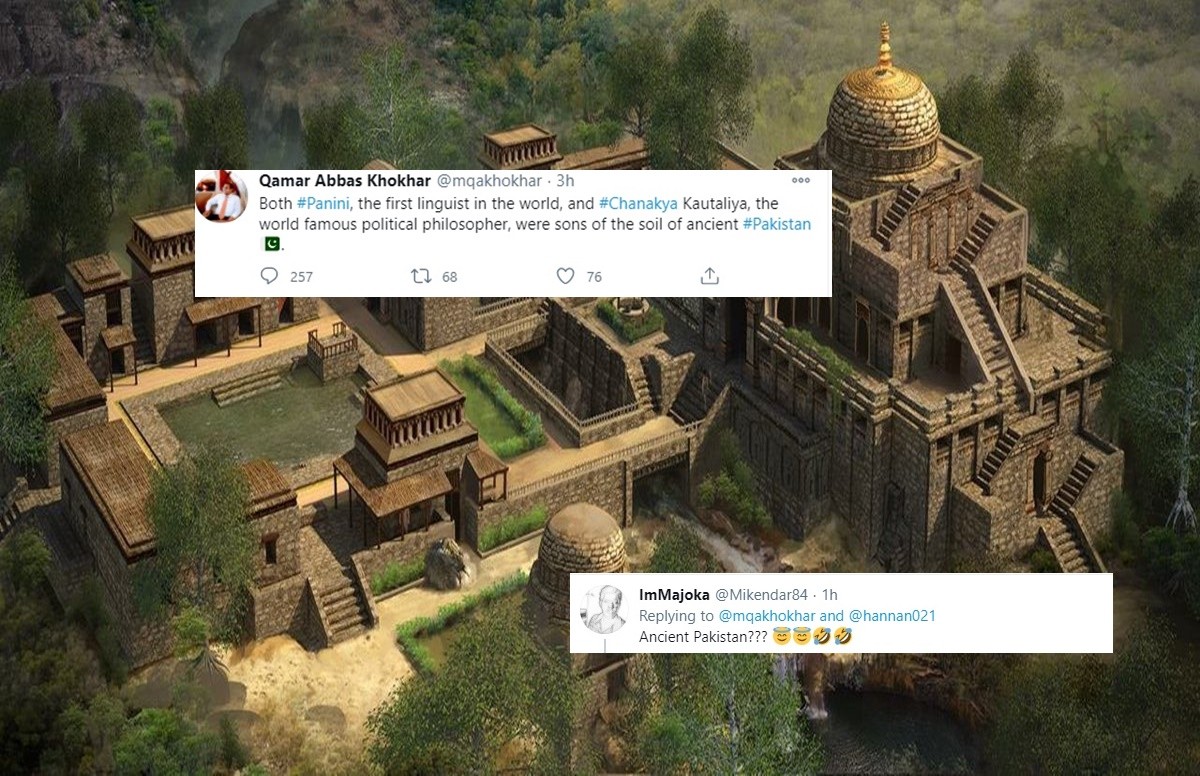Image resolution: width=1200 pixels, height=776 pixels.
Task: Click the Pakistan flag emoji
Action: coord(271,244)
